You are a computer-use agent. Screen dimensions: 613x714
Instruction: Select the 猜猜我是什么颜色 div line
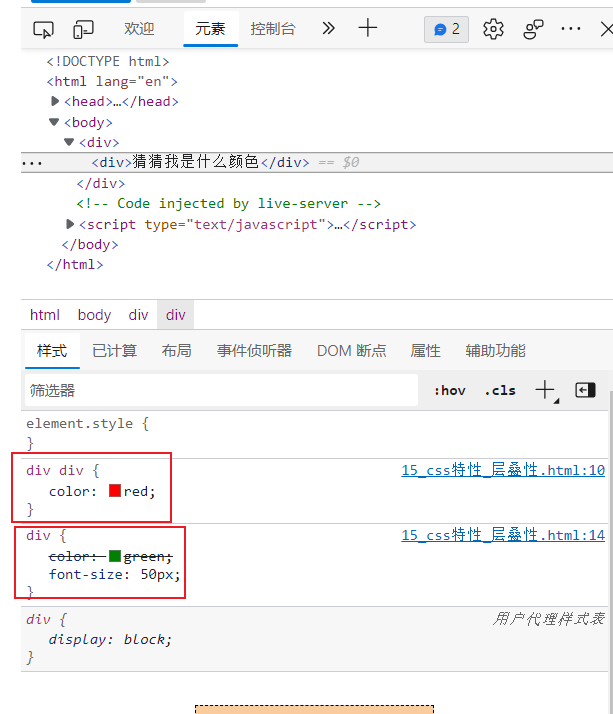click(x=200, y=162)
